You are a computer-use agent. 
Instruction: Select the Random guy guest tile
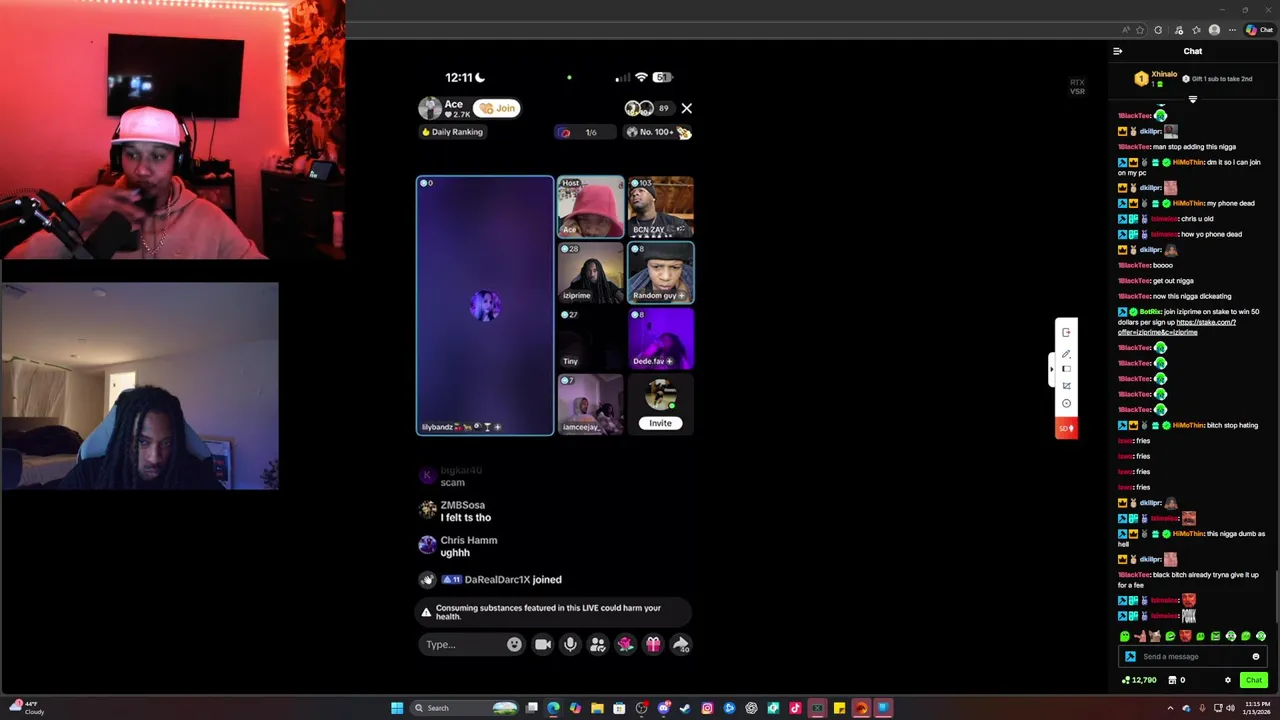tap(660, 272)
